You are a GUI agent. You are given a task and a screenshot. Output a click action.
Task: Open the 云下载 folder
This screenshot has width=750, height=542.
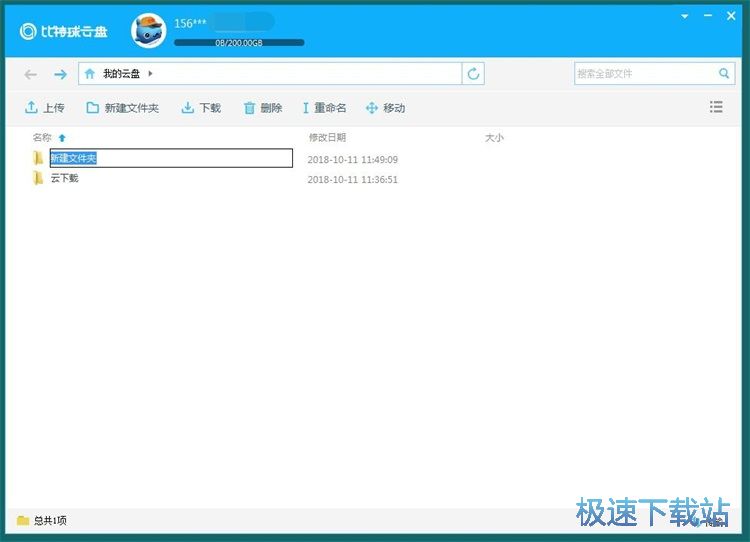pos(64,179)
